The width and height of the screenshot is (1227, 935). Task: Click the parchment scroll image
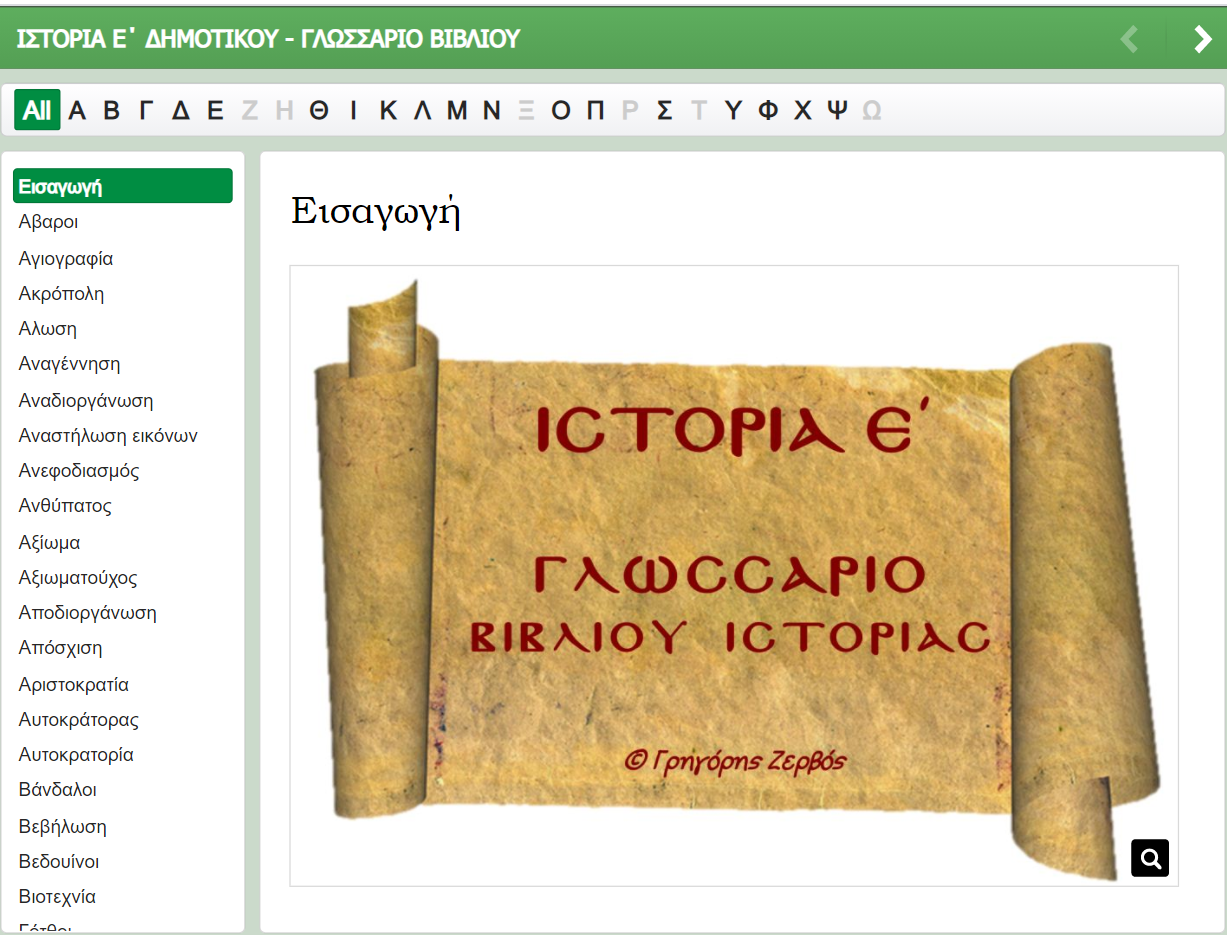click(733, 575)
